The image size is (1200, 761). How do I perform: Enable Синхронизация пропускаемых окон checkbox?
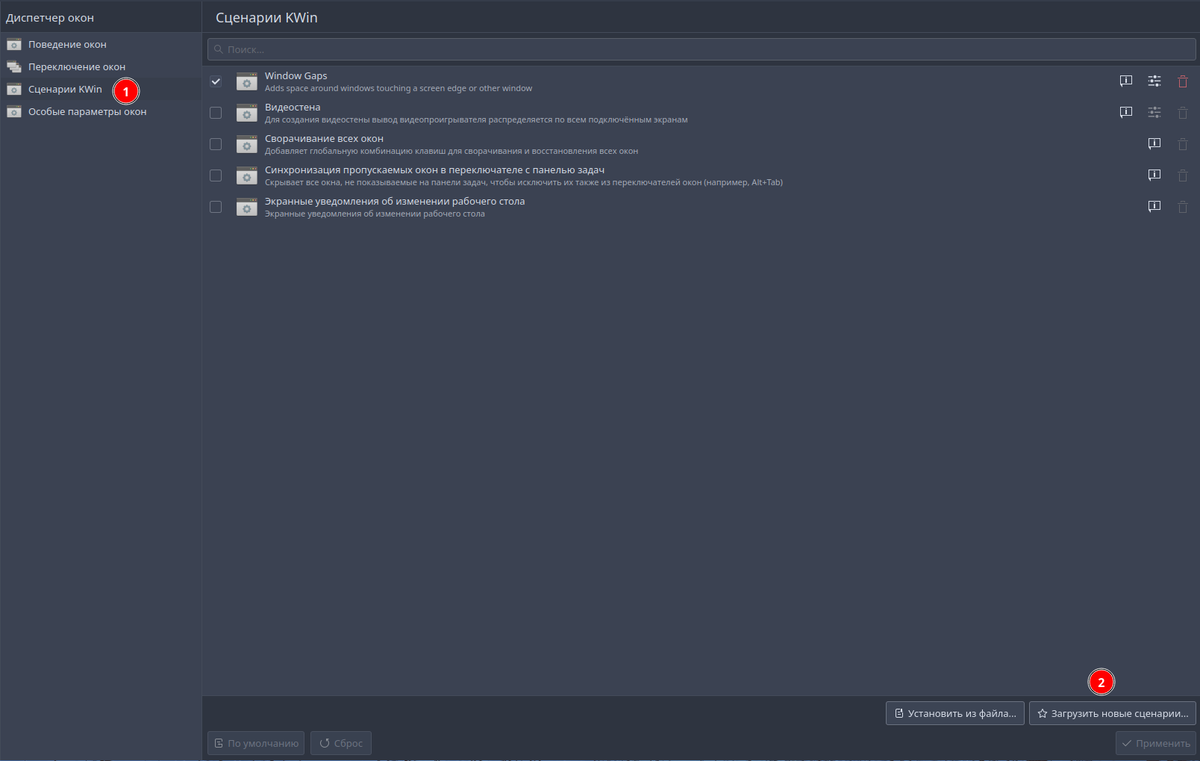tap(216, 175)
